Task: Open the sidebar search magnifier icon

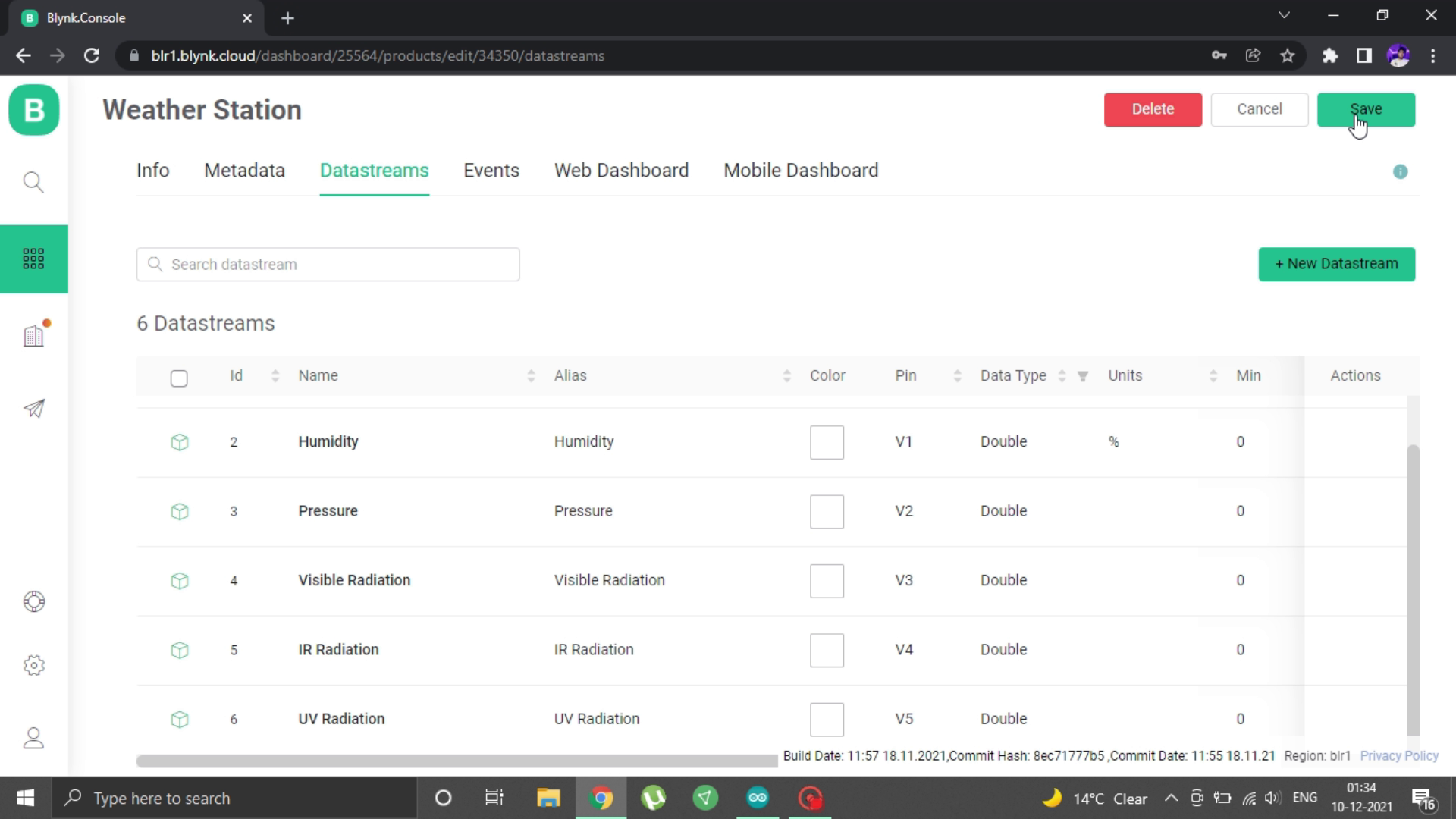Action: coord(33,182)
